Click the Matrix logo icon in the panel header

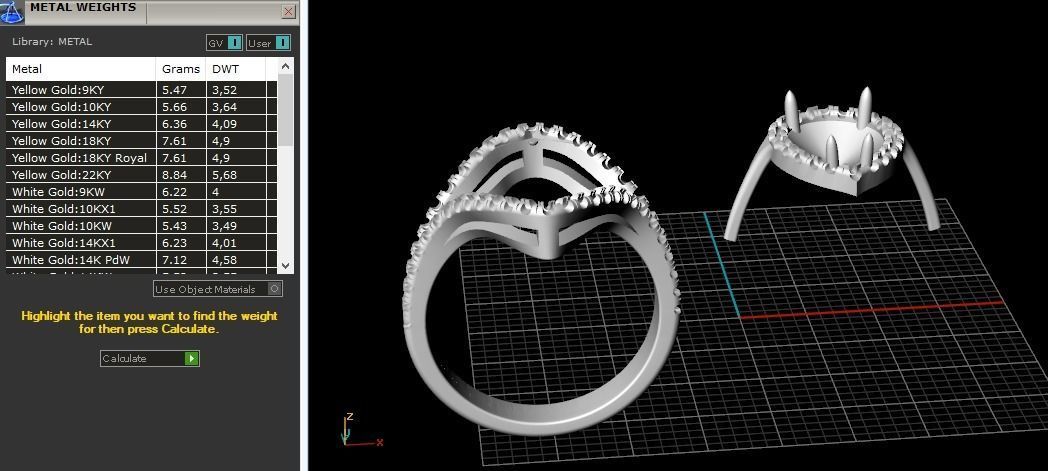tap(12, 11)
